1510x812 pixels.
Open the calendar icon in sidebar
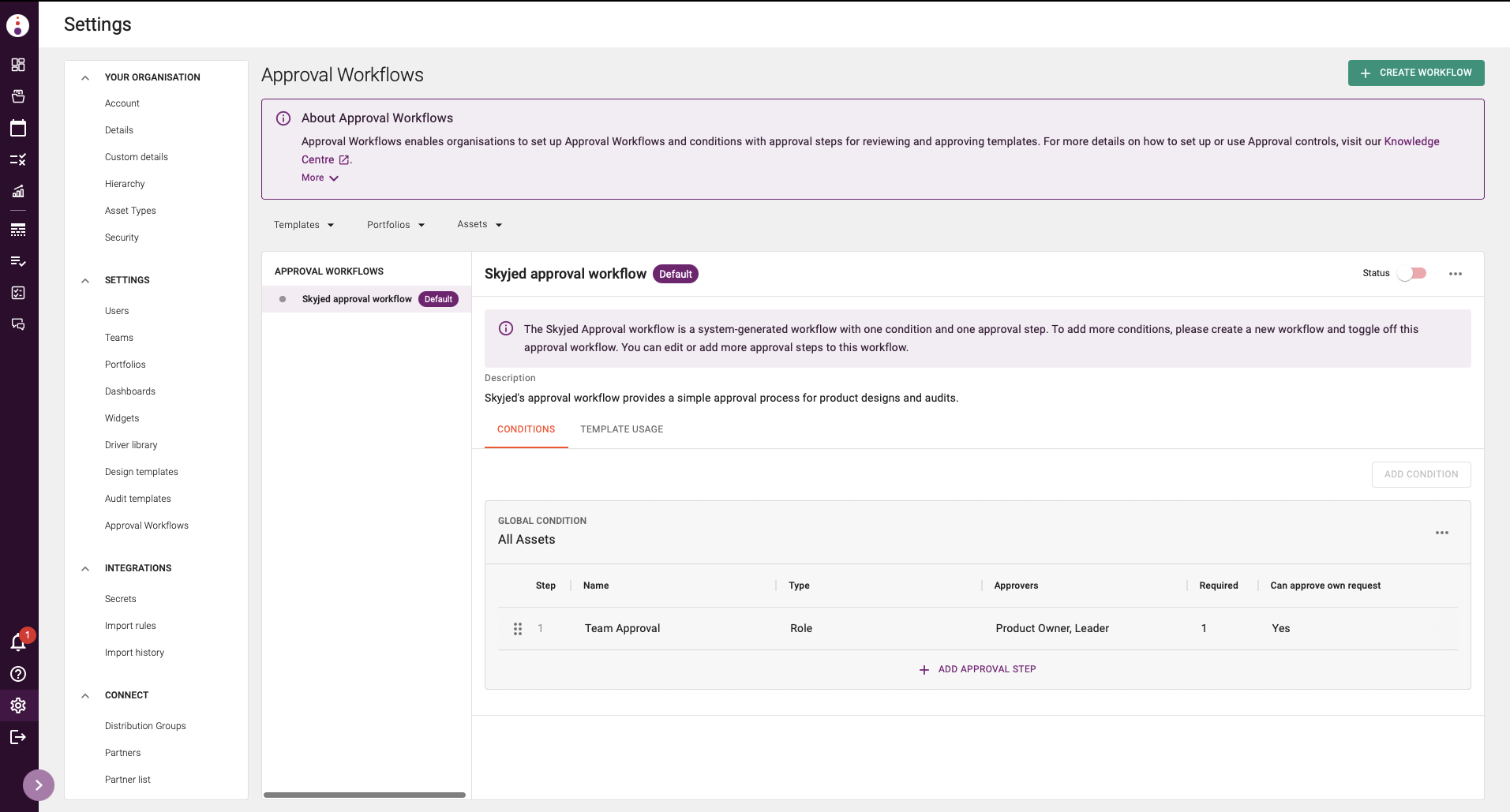tap(18, 128)
